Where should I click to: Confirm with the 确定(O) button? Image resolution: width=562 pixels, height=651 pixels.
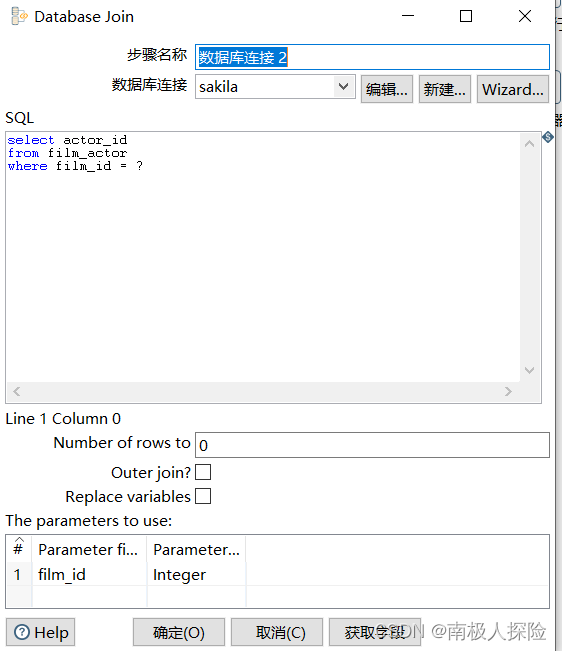179,632
